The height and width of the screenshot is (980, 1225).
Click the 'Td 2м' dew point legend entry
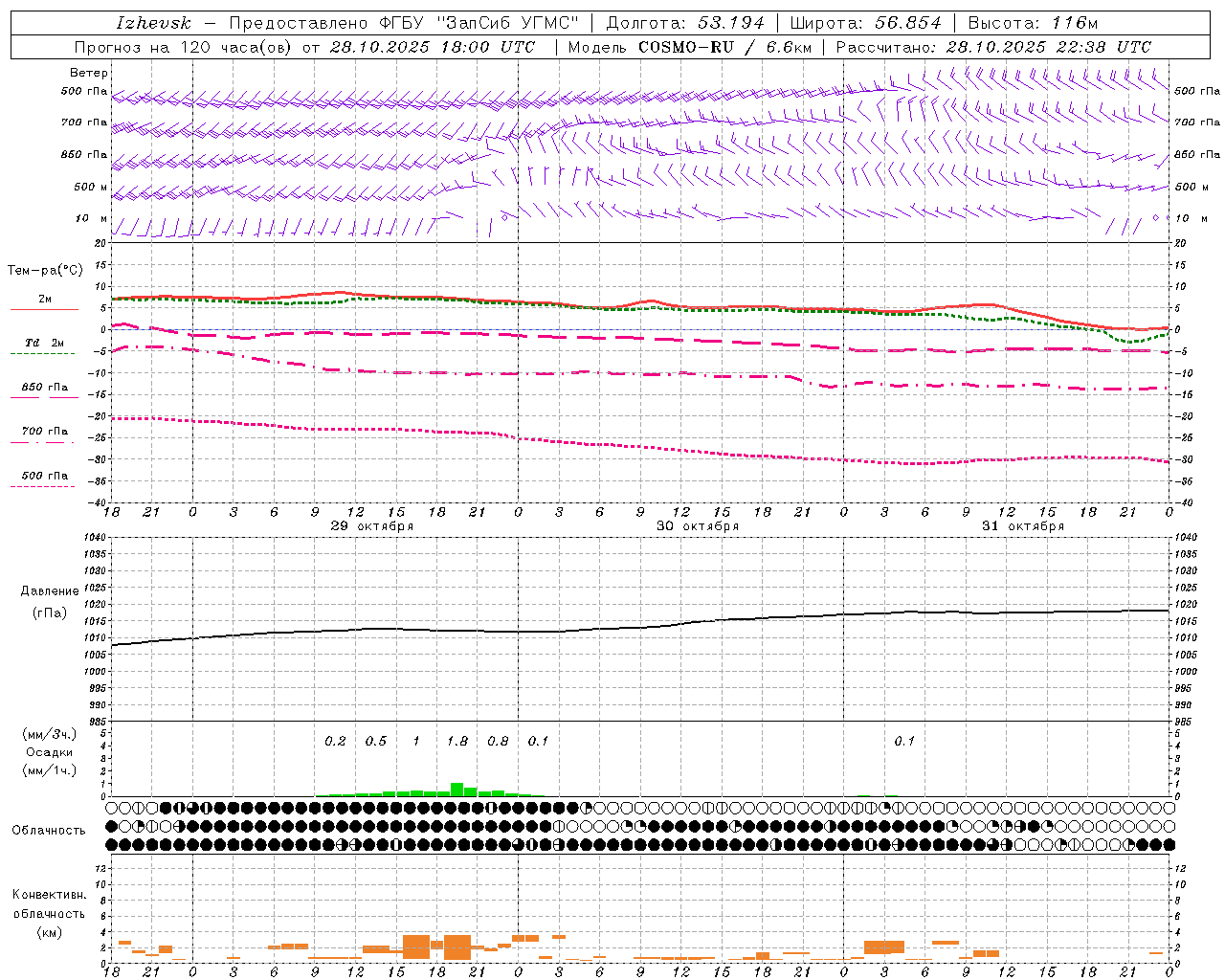(x=45, y=343)
